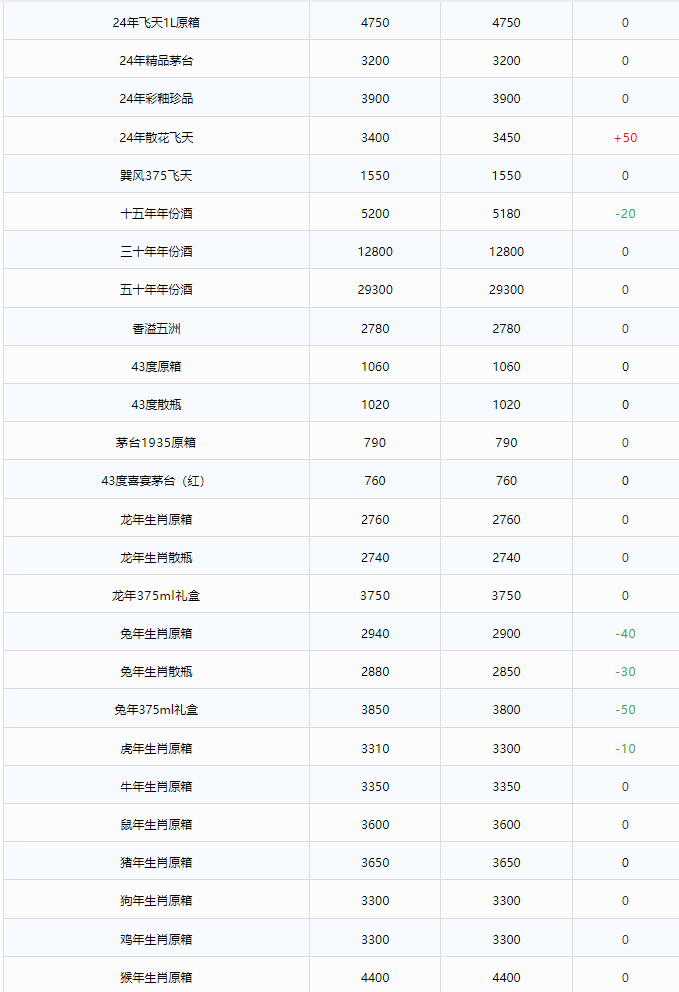Click the 龙年375ml礼盒 row label

[x=156, y=596]
